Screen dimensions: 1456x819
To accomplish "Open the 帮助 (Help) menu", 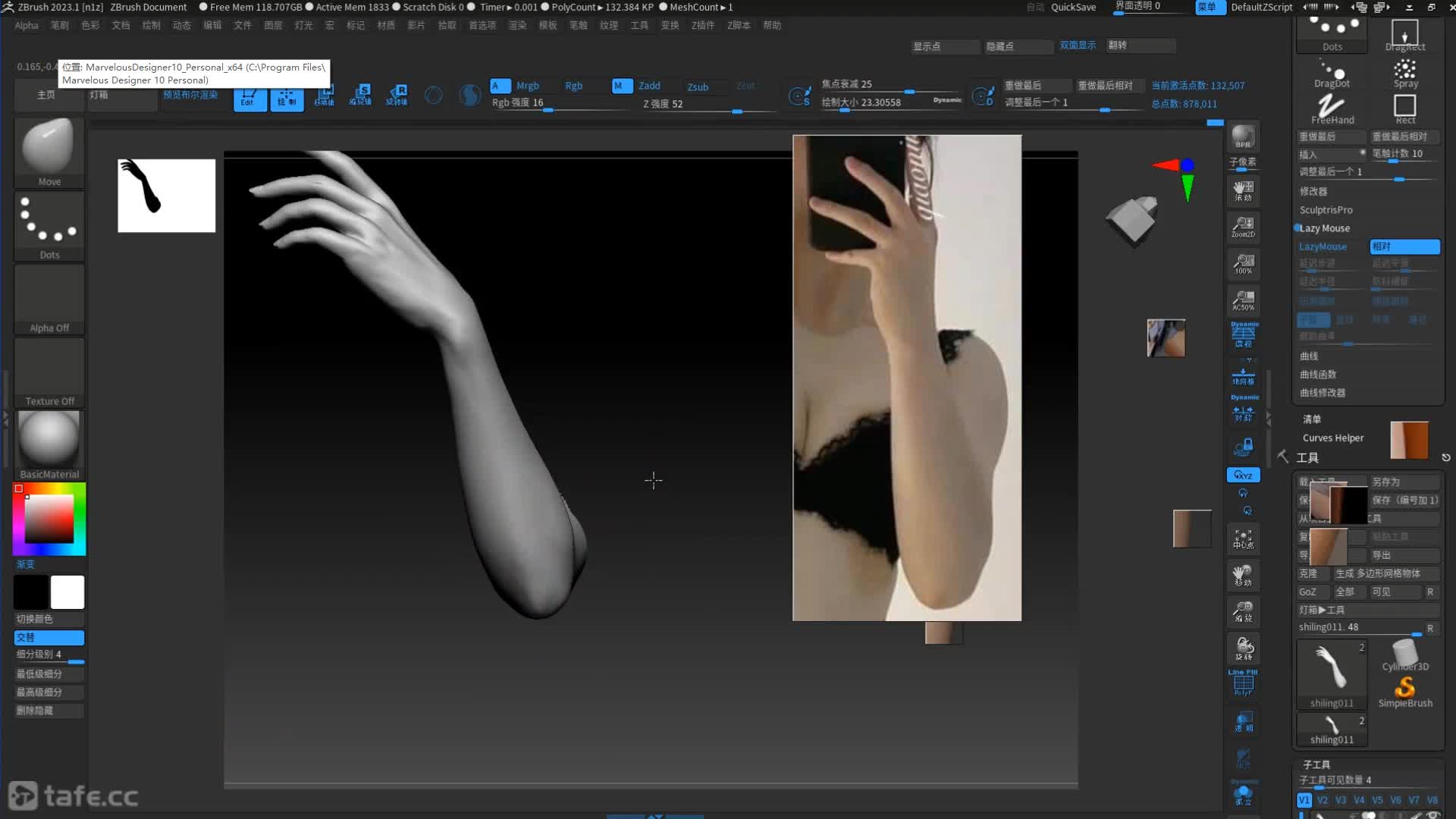I will click(x=772, y=25).
